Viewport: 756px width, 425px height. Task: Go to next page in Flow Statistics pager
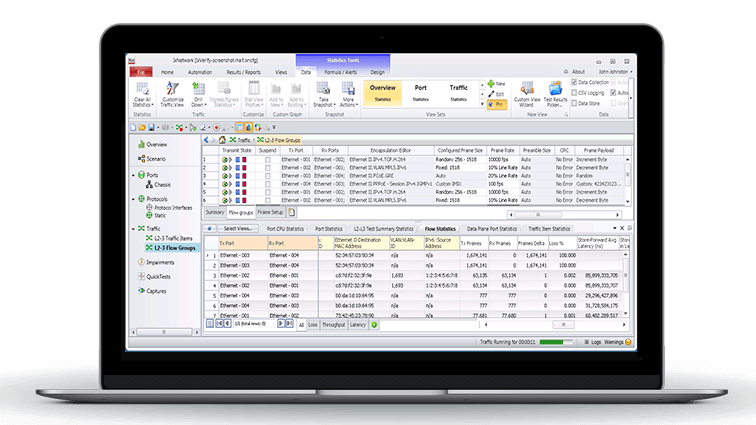pyautogui.click(x=281, y=324)
